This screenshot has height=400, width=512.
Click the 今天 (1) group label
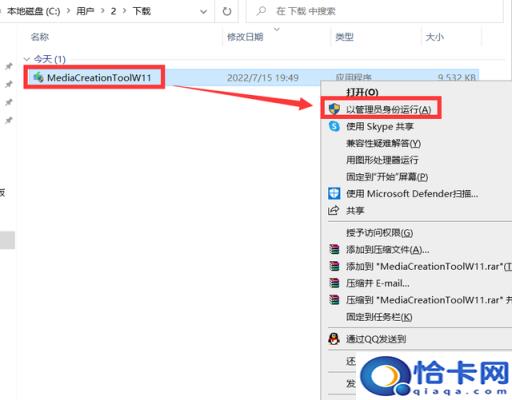pos(50,59)
